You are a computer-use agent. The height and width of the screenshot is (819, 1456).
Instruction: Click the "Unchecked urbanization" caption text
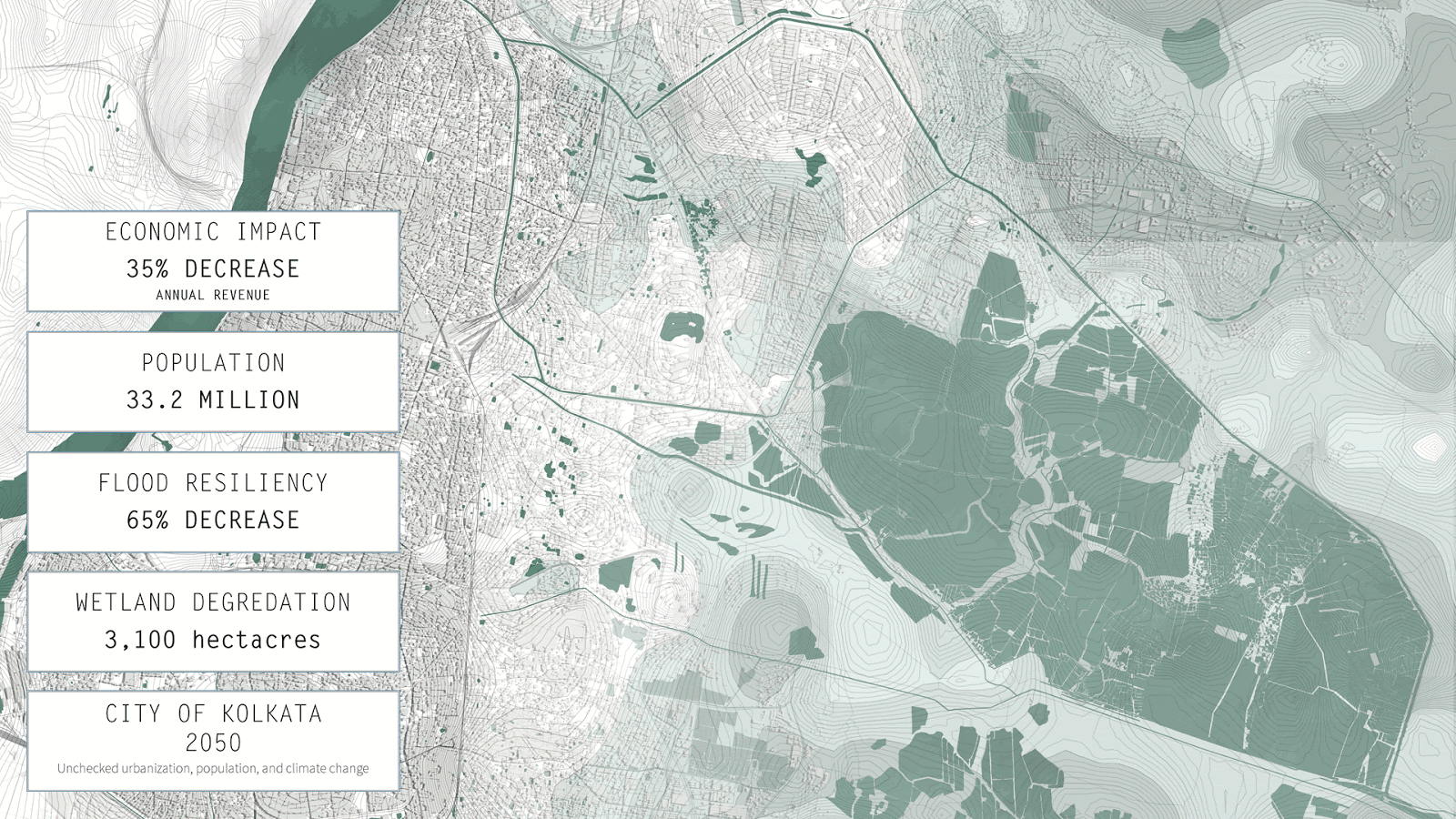pyautogui.click(x=213, y=767)
